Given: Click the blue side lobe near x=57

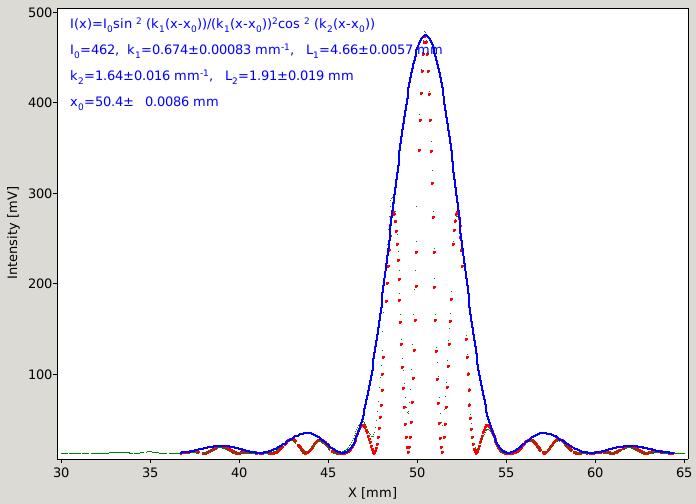Looking at the screenshot, I should pyautogui.click(x=543, y=433).
